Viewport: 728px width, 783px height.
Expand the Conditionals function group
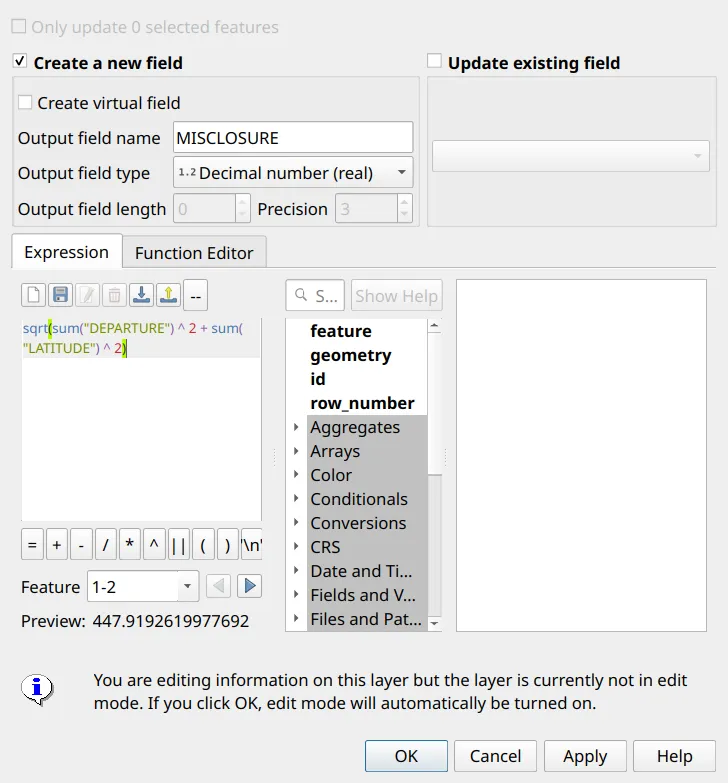pos(296,498)
